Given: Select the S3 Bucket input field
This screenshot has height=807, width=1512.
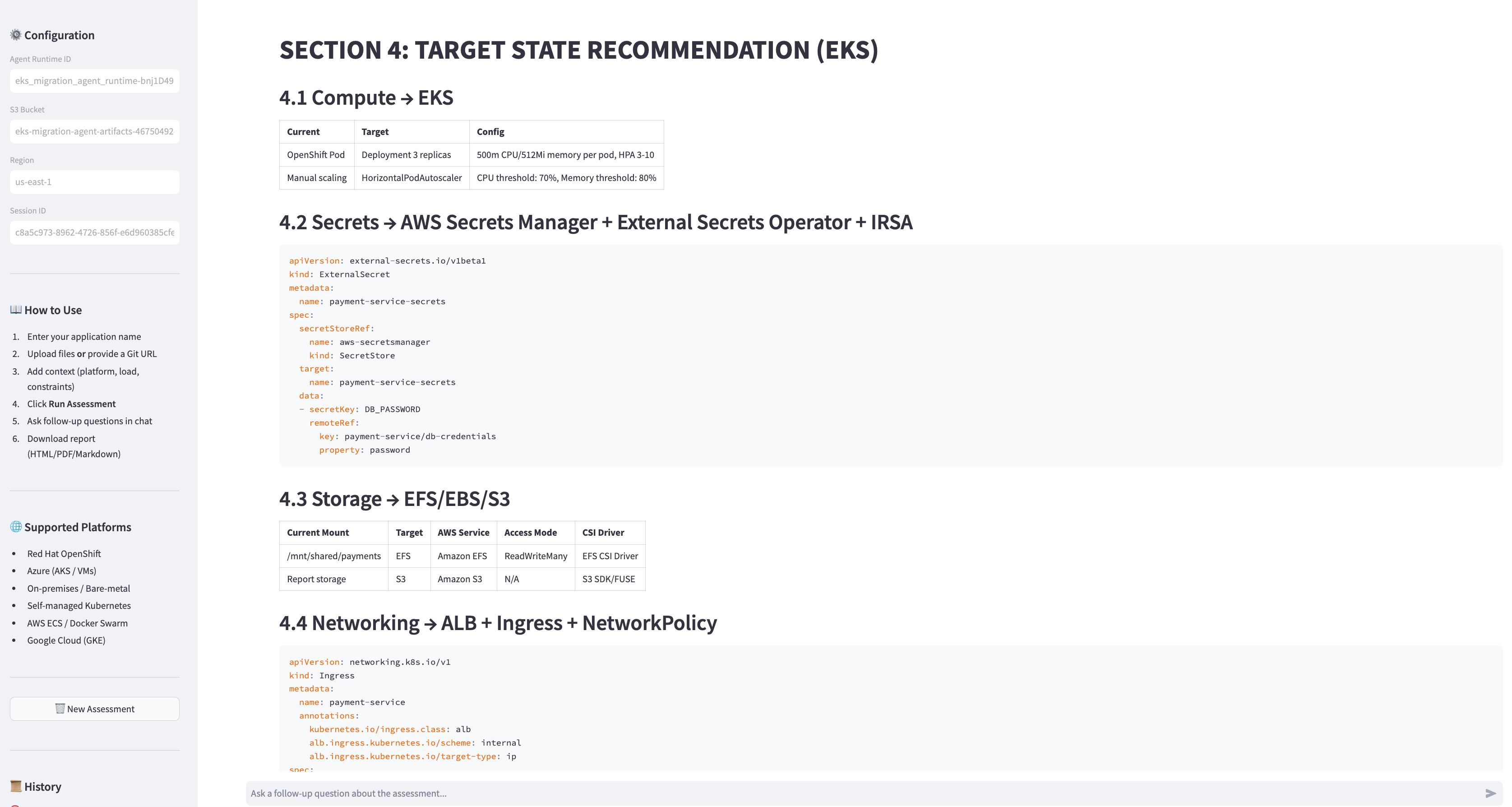Looking at the screenshot, I should point(94,131).
